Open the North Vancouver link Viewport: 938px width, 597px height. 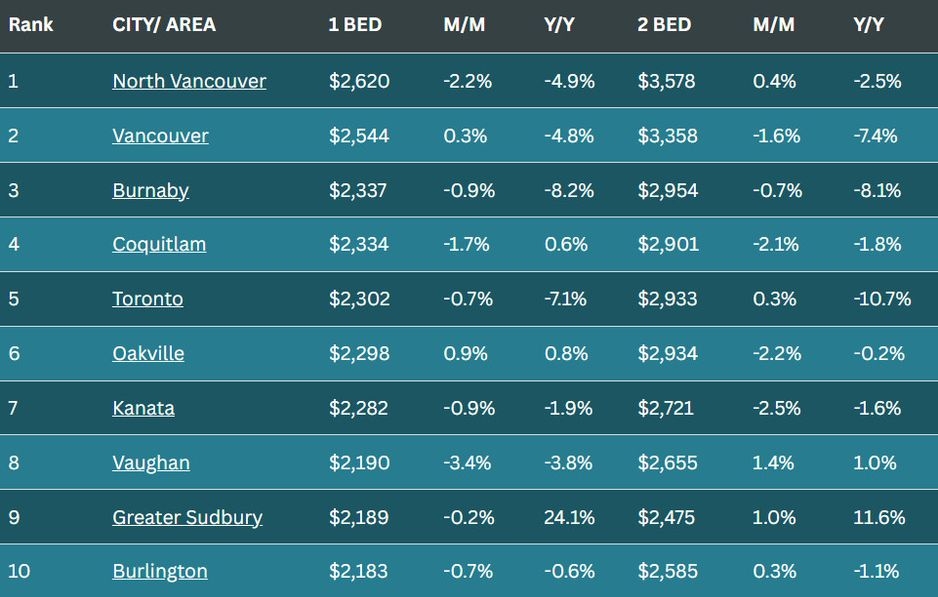point(189,81)
